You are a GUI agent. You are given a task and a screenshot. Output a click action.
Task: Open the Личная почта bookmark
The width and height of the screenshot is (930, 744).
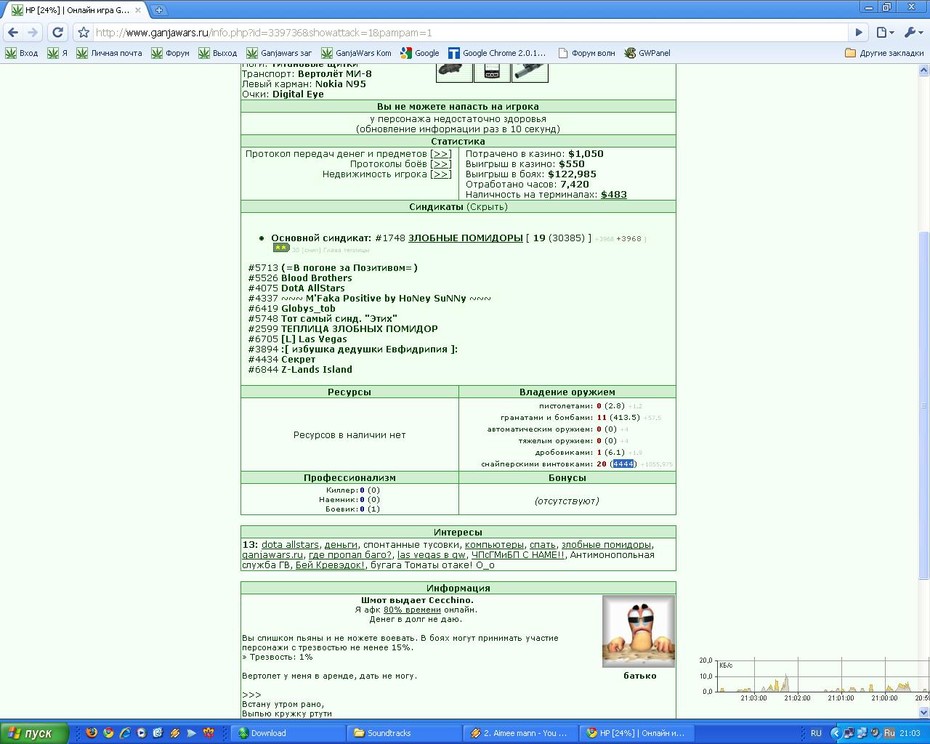tap(109, 53)
